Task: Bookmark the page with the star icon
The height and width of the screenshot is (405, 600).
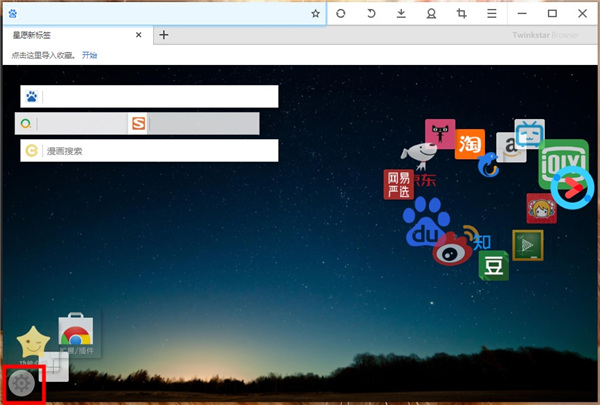Action: (x=315, y=14)
